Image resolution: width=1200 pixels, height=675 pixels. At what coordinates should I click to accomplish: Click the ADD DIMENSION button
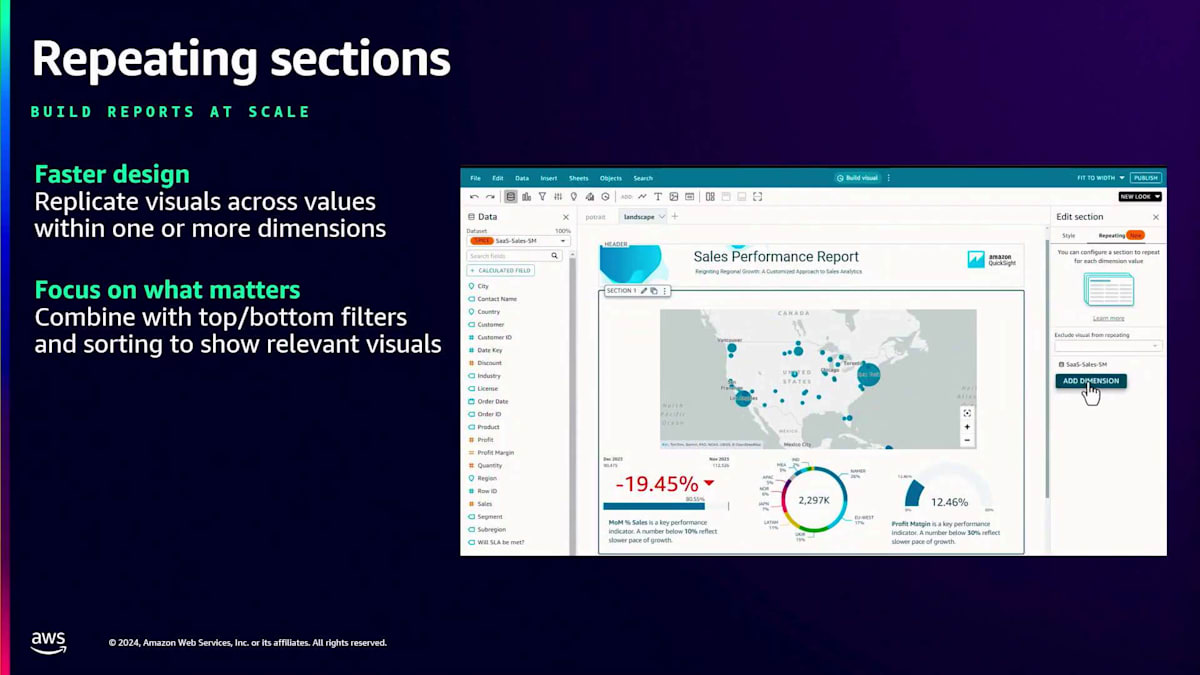[x=1091, y=381]
